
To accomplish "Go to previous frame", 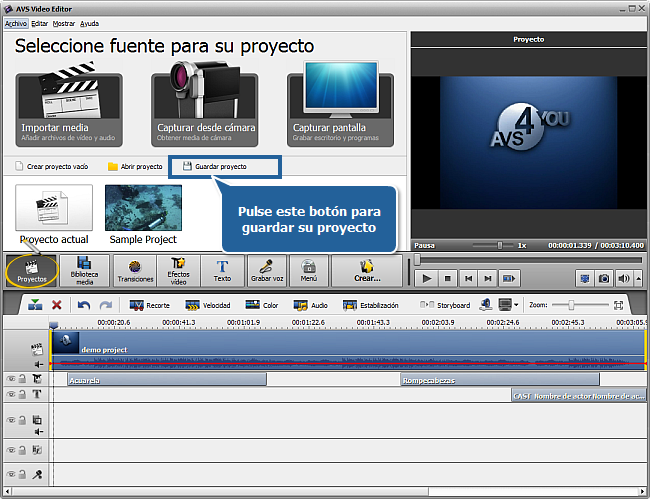I will pyautogui.click(x=468, y=279).
